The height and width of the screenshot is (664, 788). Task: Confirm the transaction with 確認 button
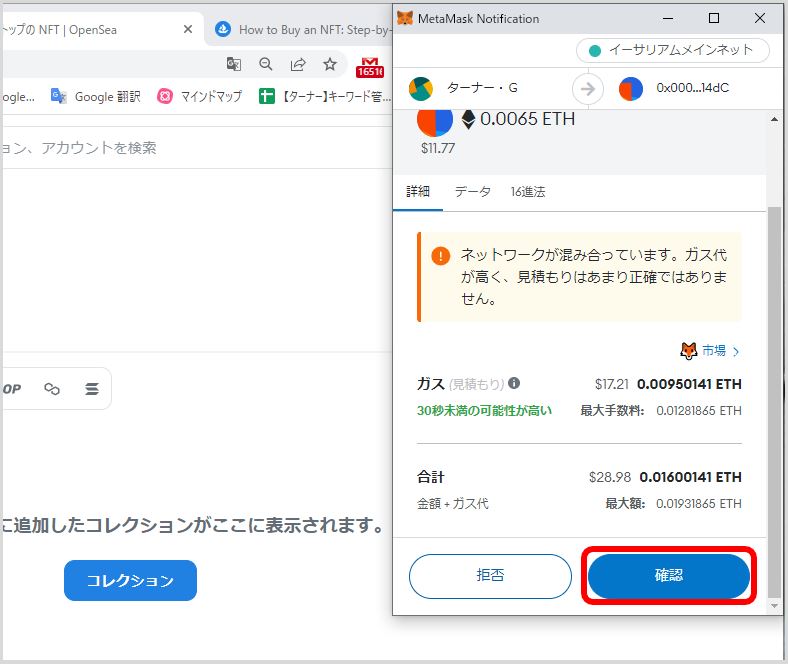click(x=668, y=576)
